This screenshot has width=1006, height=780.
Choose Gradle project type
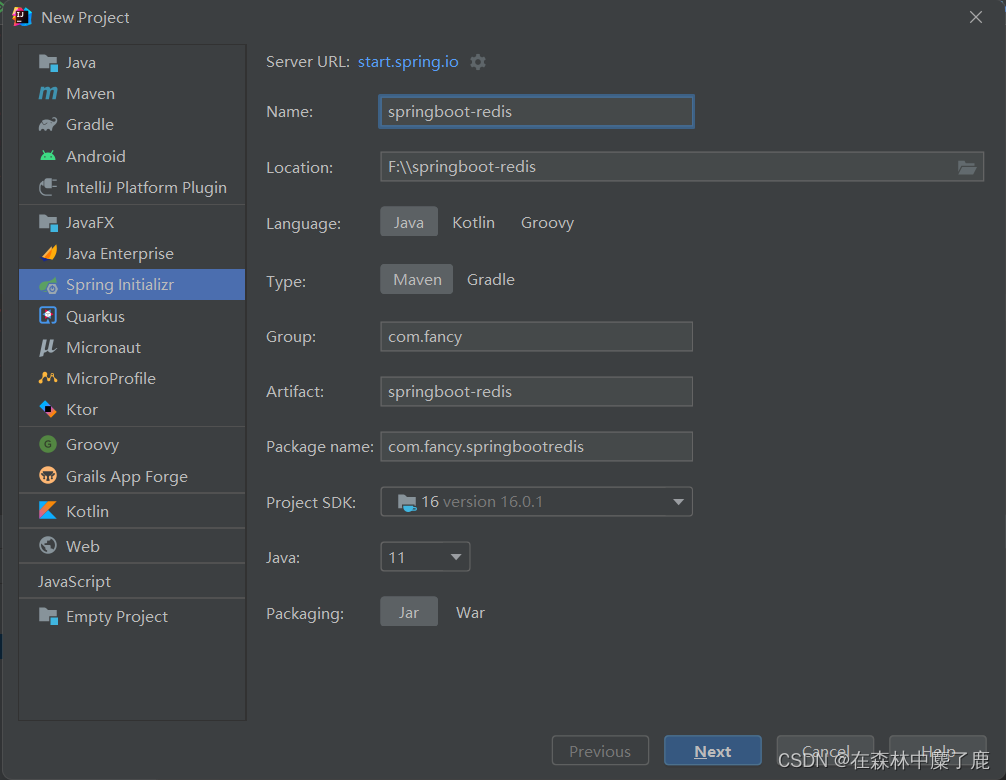click(491, 280)
